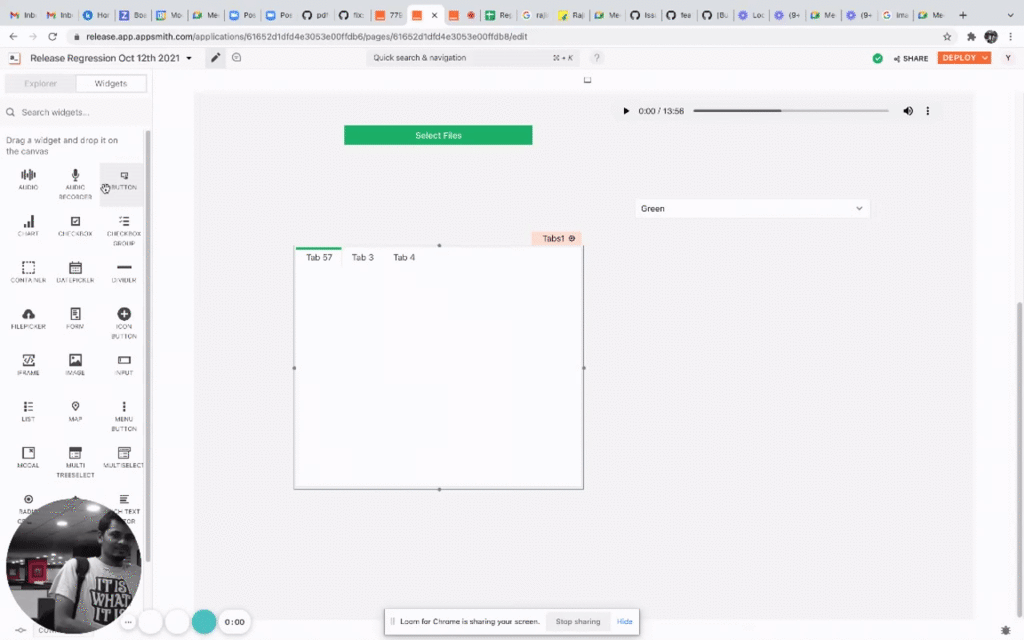Click the Select Files button
1024x640 pixels.
(438, 134)
